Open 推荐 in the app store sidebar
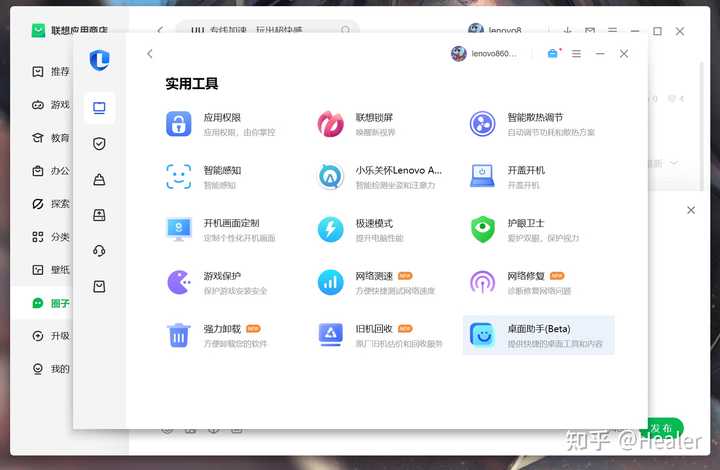This screenshot has width=720, height=470. (51, 72)
